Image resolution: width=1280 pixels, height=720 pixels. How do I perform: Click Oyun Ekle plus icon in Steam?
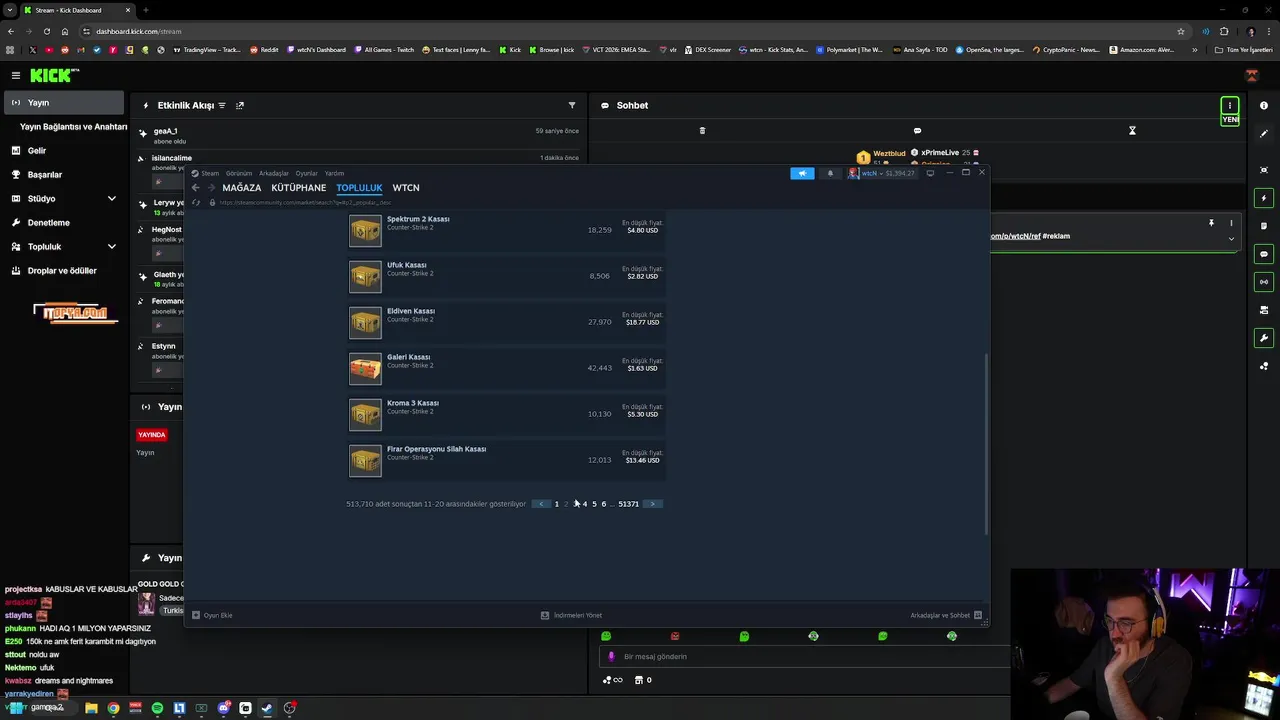point(196,615)
